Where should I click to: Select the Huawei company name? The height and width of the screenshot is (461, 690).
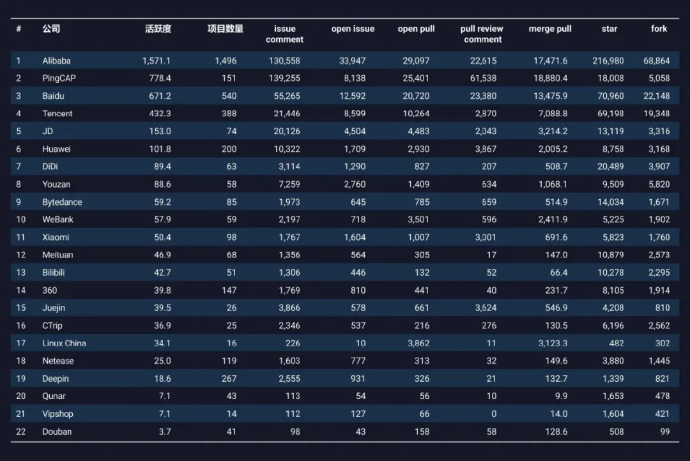pos(56,149)
